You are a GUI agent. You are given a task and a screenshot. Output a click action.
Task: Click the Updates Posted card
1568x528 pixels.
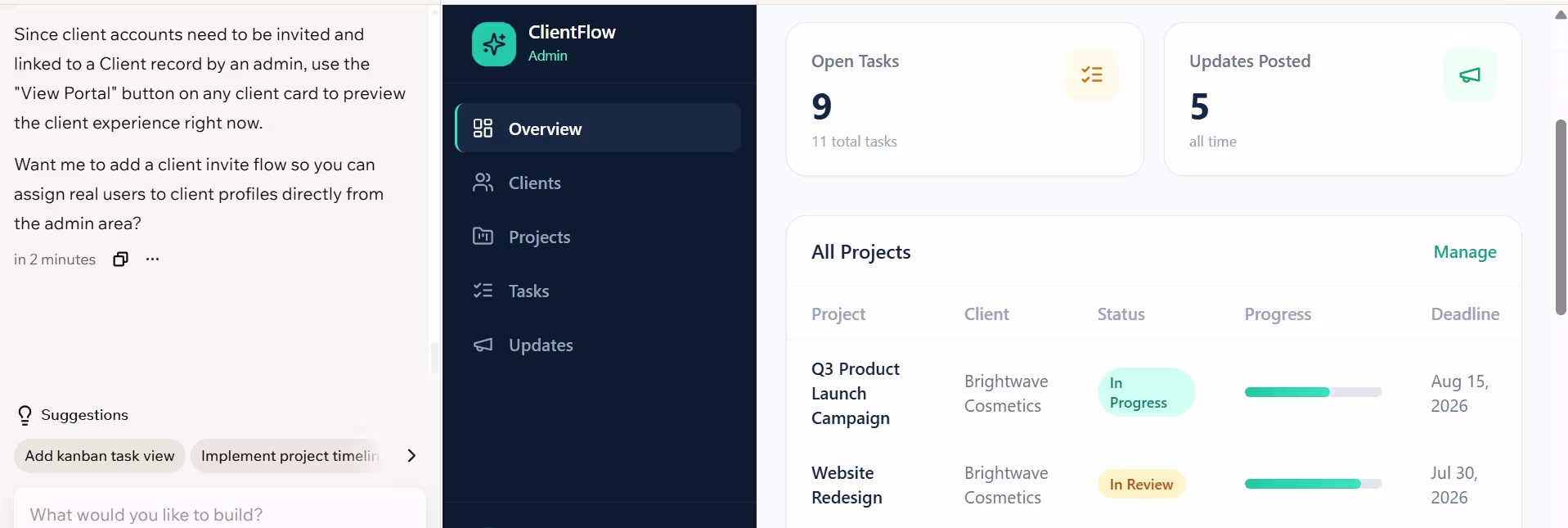(x=1343, y=99)
